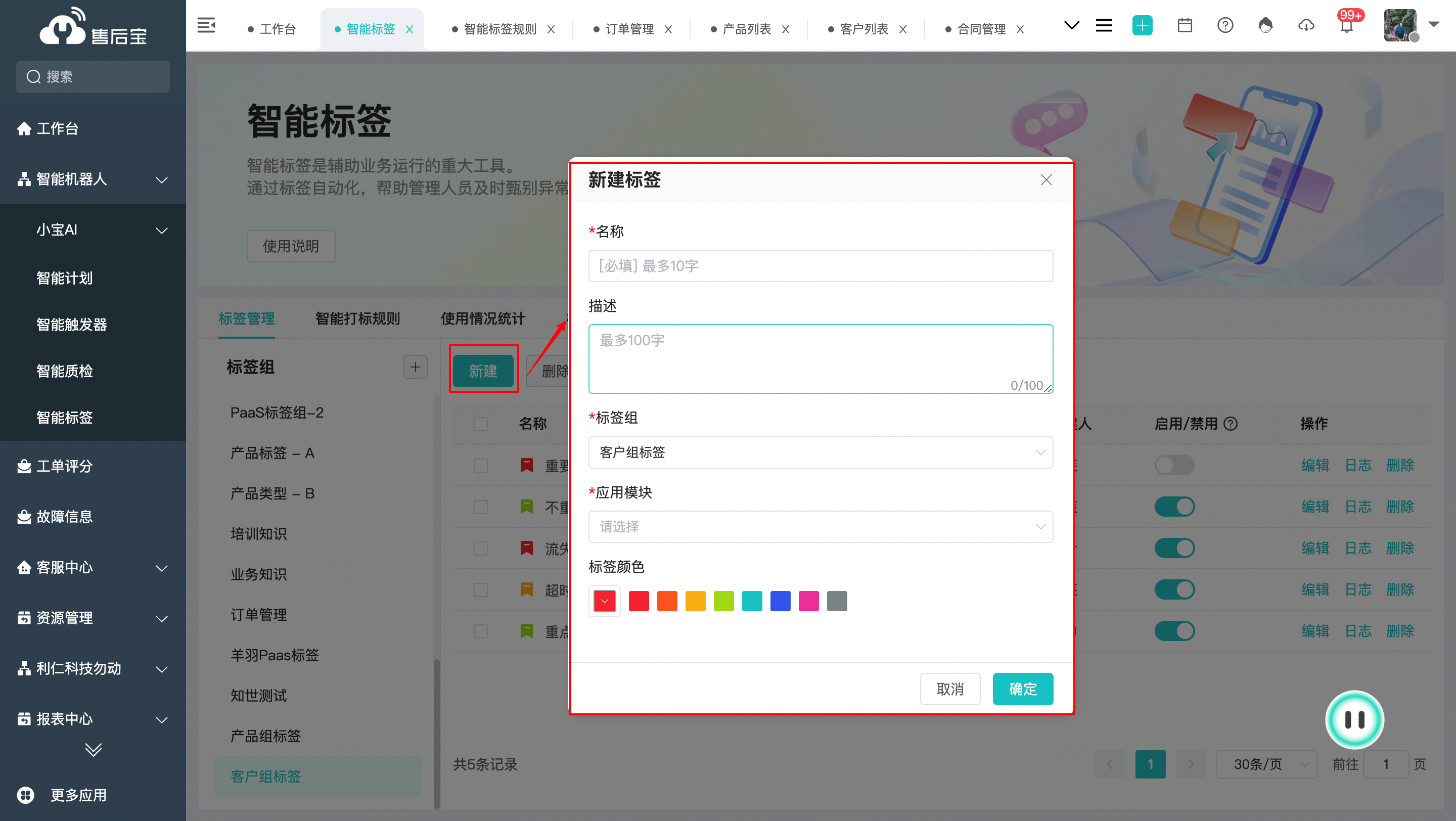Viewport: 1456px width, 821px height.
Task: Click the 更多应用 grid icon
Action: click(x=25, y=795)
